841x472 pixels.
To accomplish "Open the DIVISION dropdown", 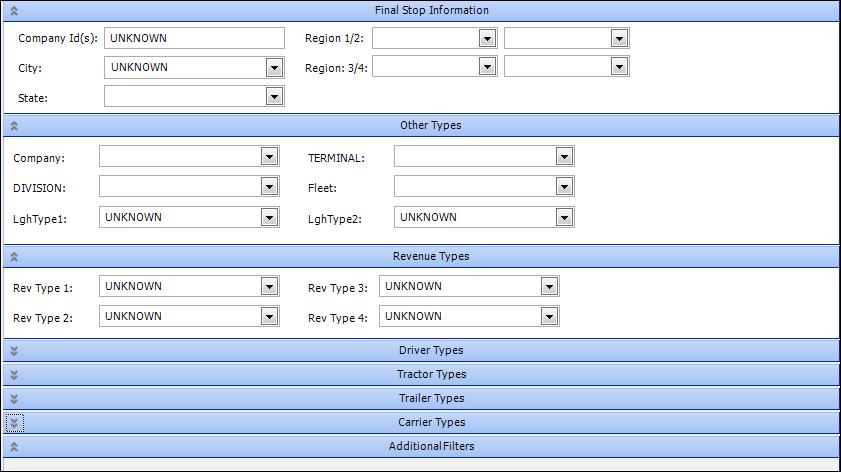I will pyautogui.click(x=267, y=187).
